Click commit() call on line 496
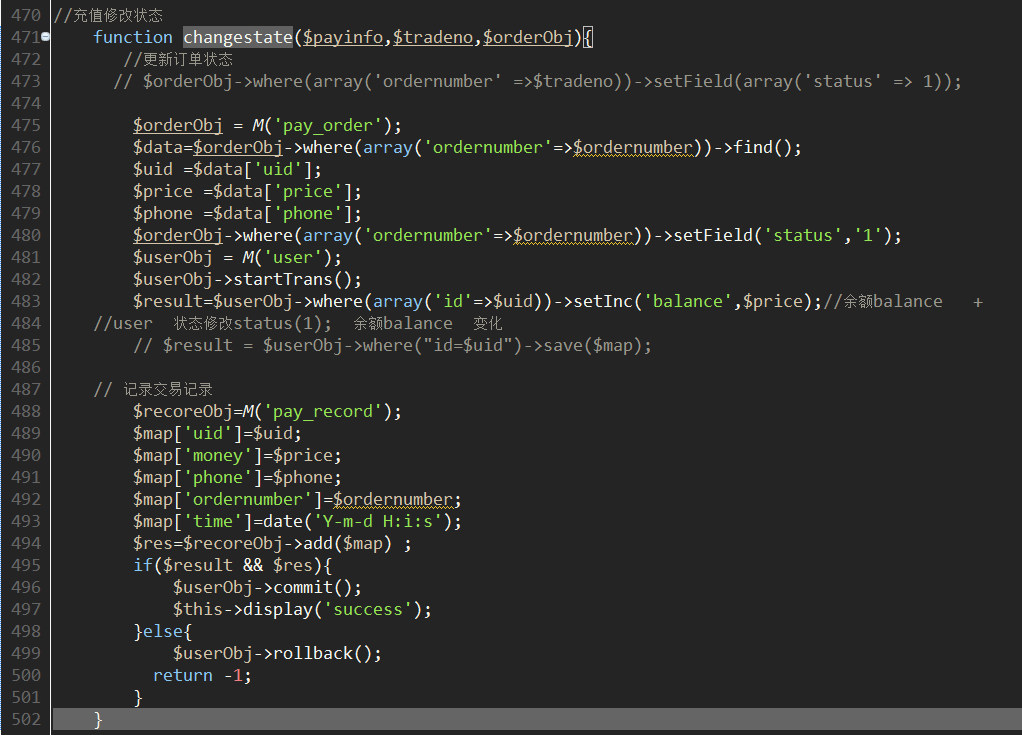 [x=313, y=588]
